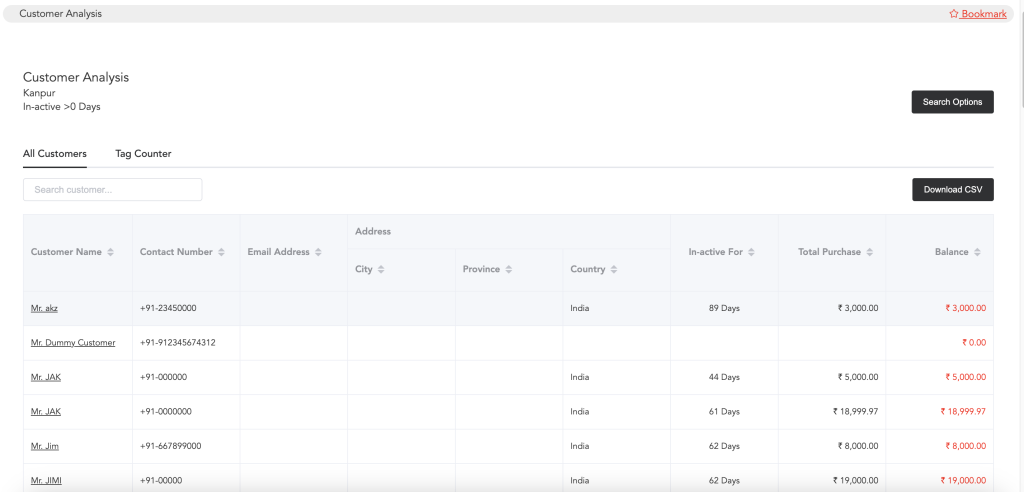Sort by Total Purchase column arrows
1024x492 pixels.
pyautogui.click(x=869, y=252)
